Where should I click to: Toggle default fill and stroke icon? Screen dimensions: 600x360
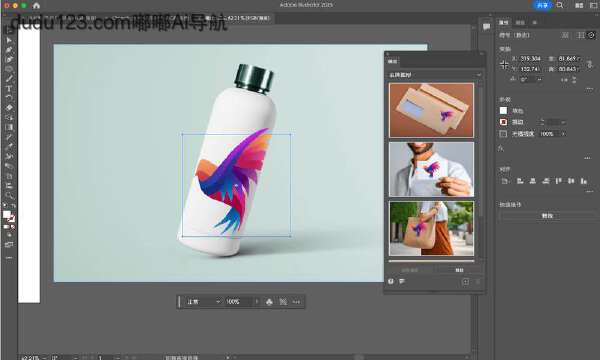pos(5,206)
